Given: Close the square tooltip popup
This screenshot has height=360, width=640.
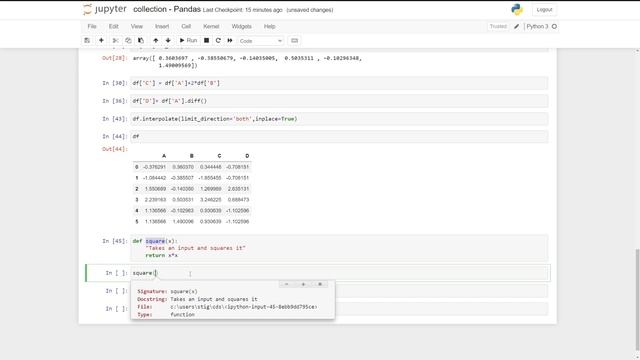Looking at the screenshot, I should 320,284.
